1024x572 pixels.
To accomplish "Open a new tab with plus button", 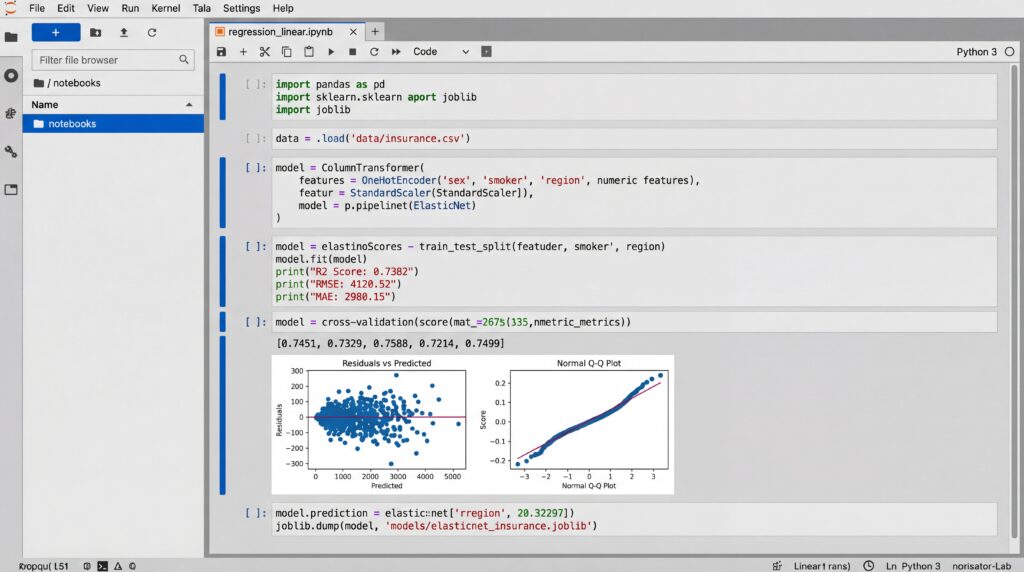I will pos(375,31).
